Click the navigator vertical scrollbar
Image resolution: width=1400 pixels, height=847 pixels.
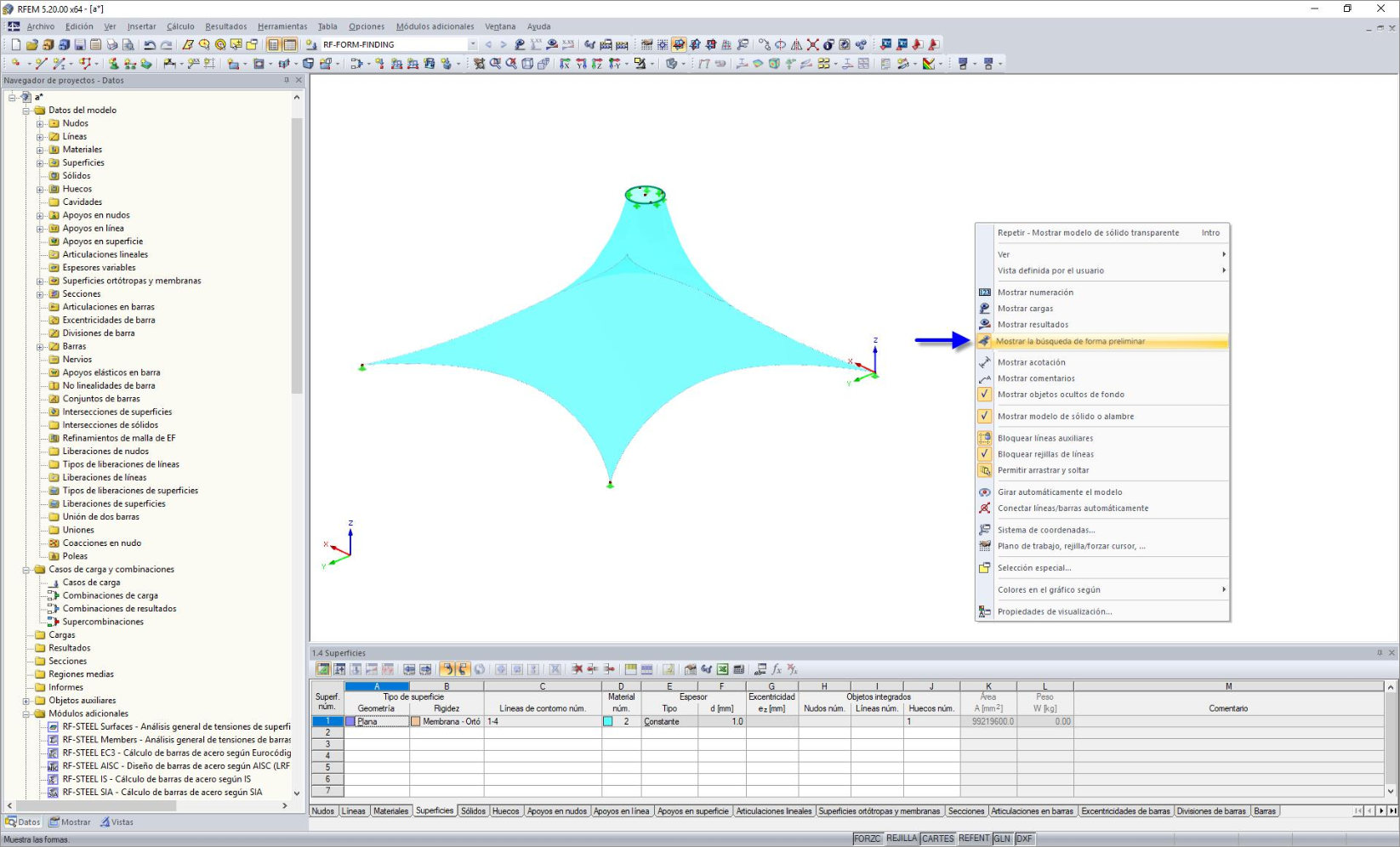pos(297,255)
